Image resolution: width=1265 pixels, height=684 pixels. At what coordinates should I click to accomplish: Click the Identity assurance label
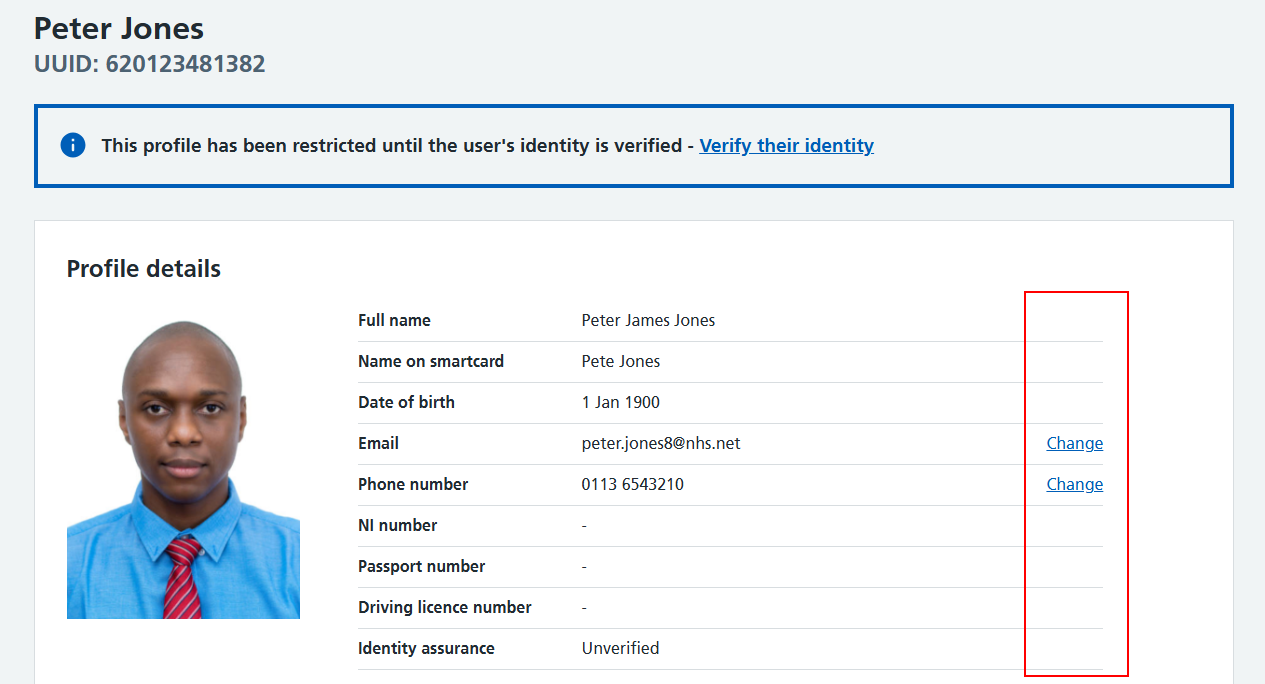pos(426,648)
